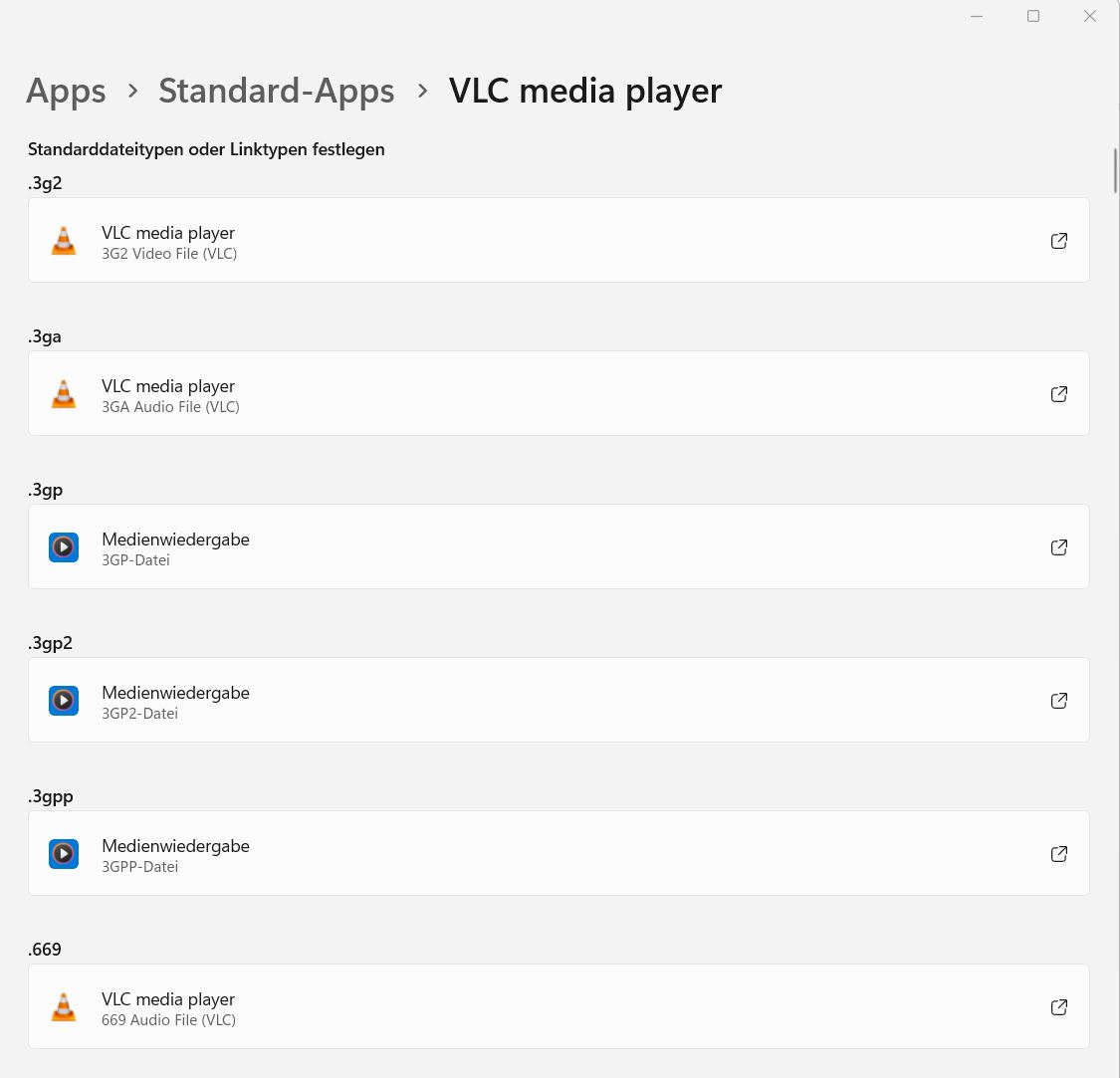This screenshot has height=1078, width=1120.
Task: Click the VLC cone icon for .3ga
Action: (x=64, y=394)
